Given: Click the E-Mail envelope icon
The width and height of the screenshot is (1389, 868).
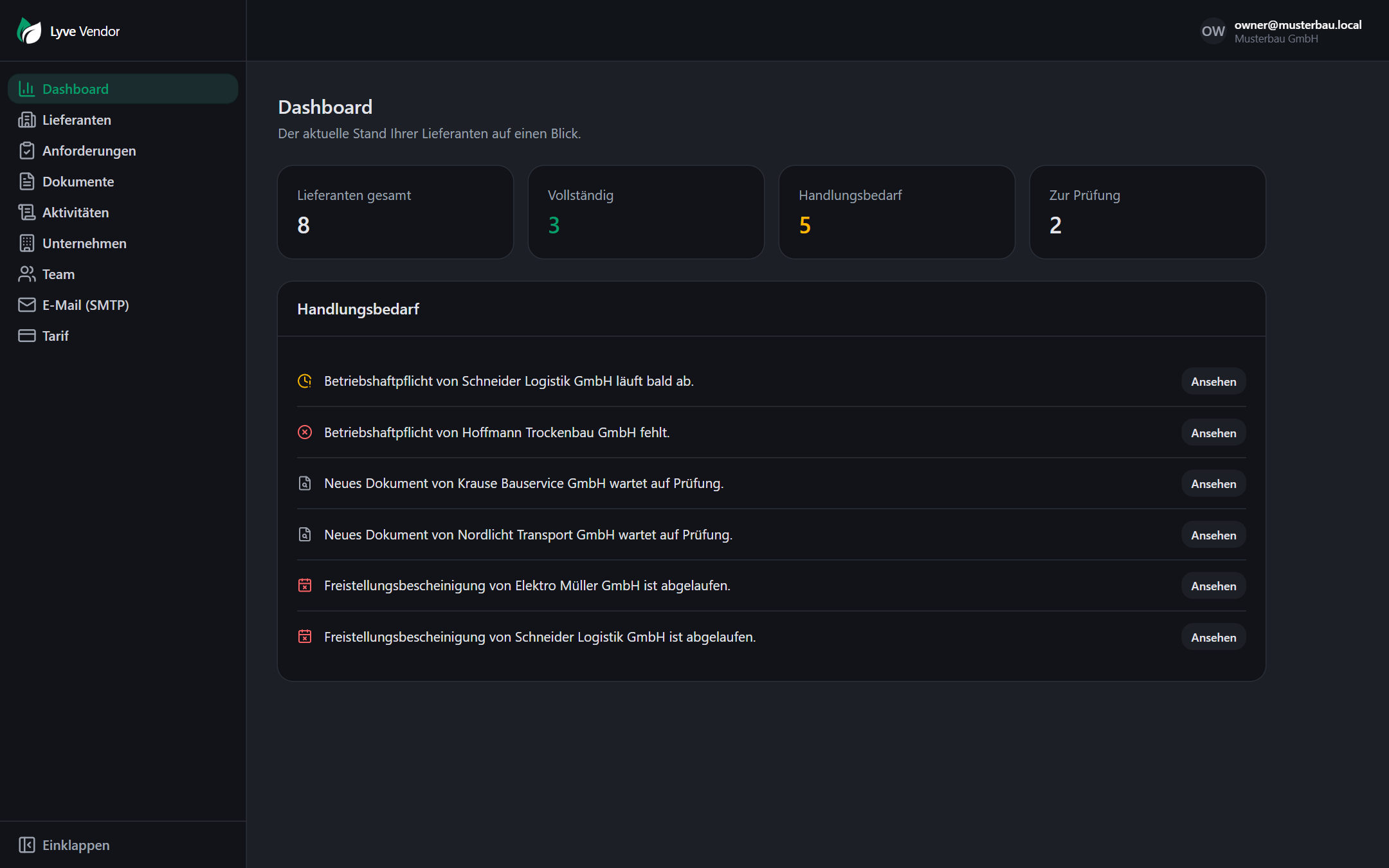Looking at the screenshot, I should tap(26, 305).
